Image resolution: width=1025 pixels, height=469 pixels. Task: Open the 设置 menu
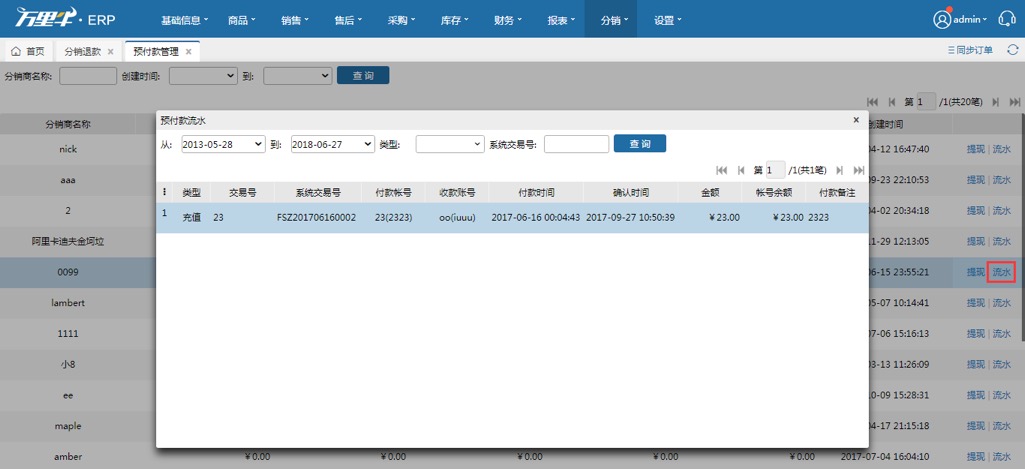(667, 20)
